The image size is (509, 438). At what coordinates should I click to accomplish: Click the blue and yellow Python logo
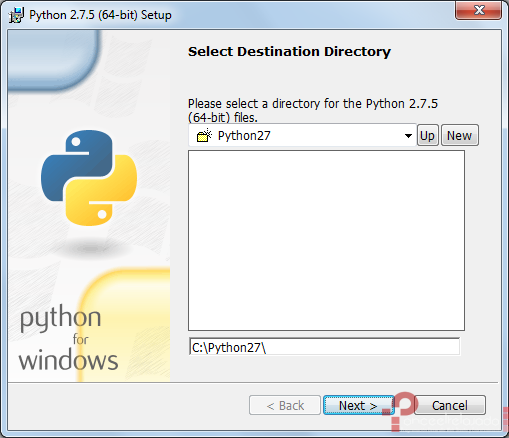click(x=89, y=178)
